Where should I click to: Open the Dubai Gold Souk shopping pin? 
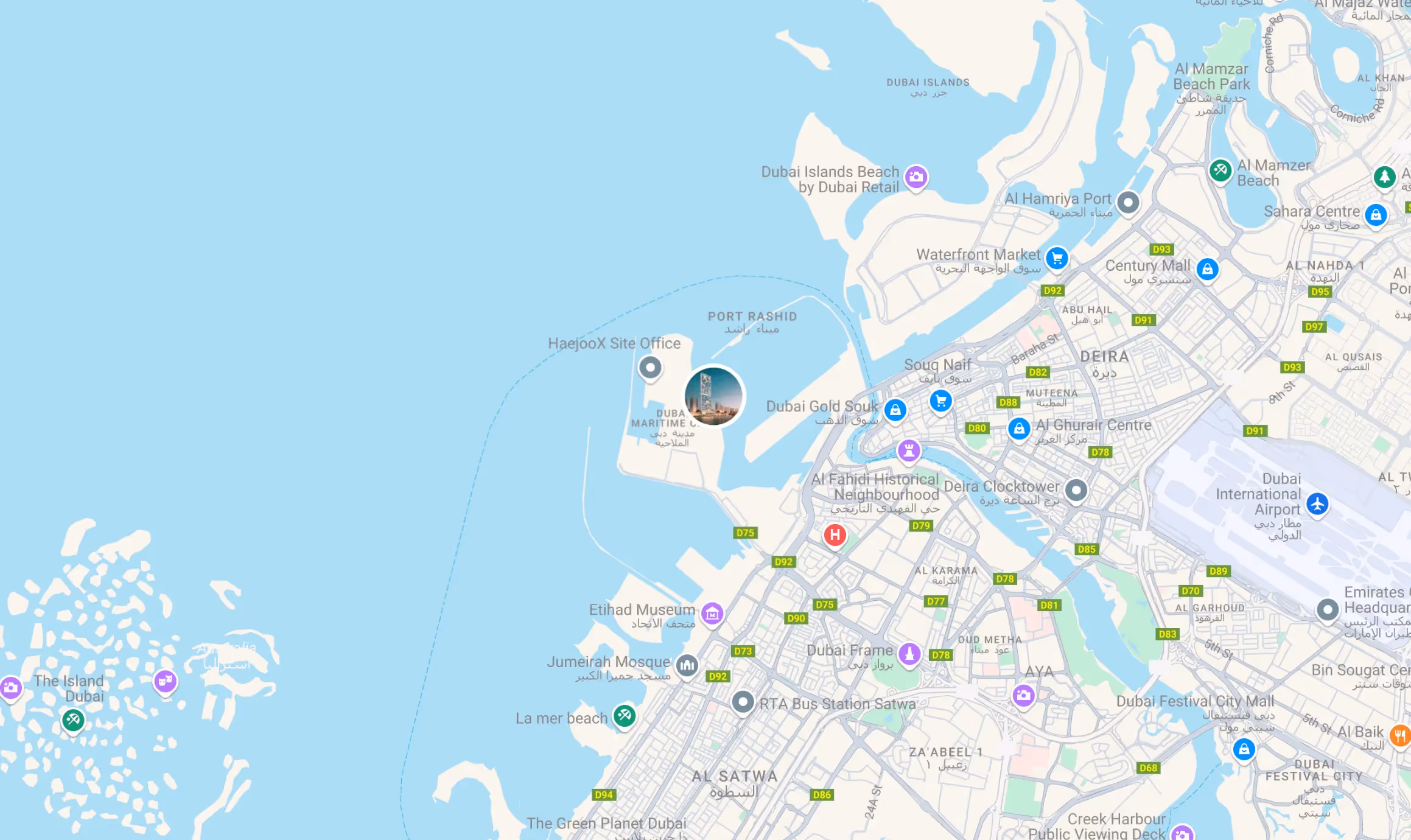895,410
